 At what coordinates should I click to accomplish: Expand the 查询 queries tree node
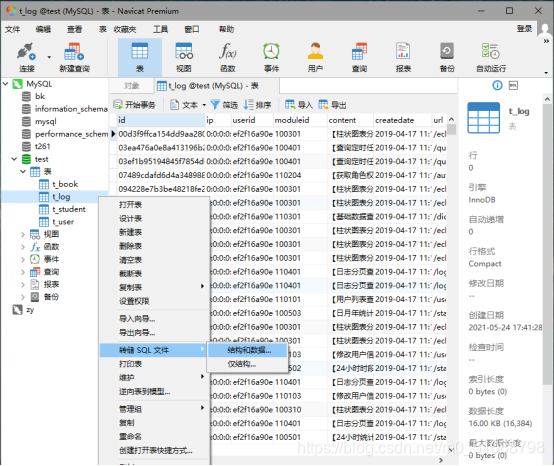click(23, 272)
